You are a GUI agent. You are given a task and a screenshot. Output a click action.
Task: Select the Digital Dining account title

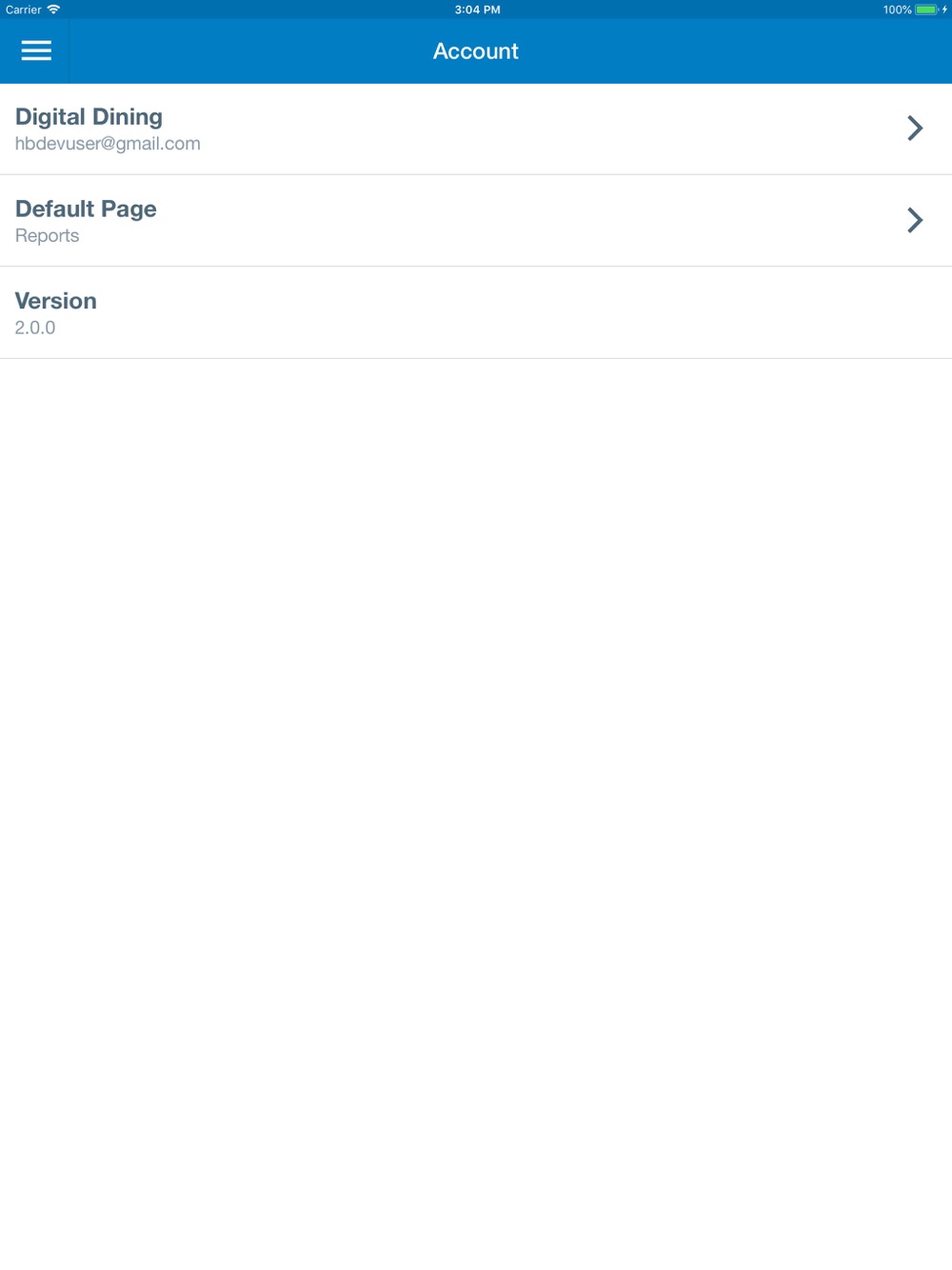click(89, 116)
